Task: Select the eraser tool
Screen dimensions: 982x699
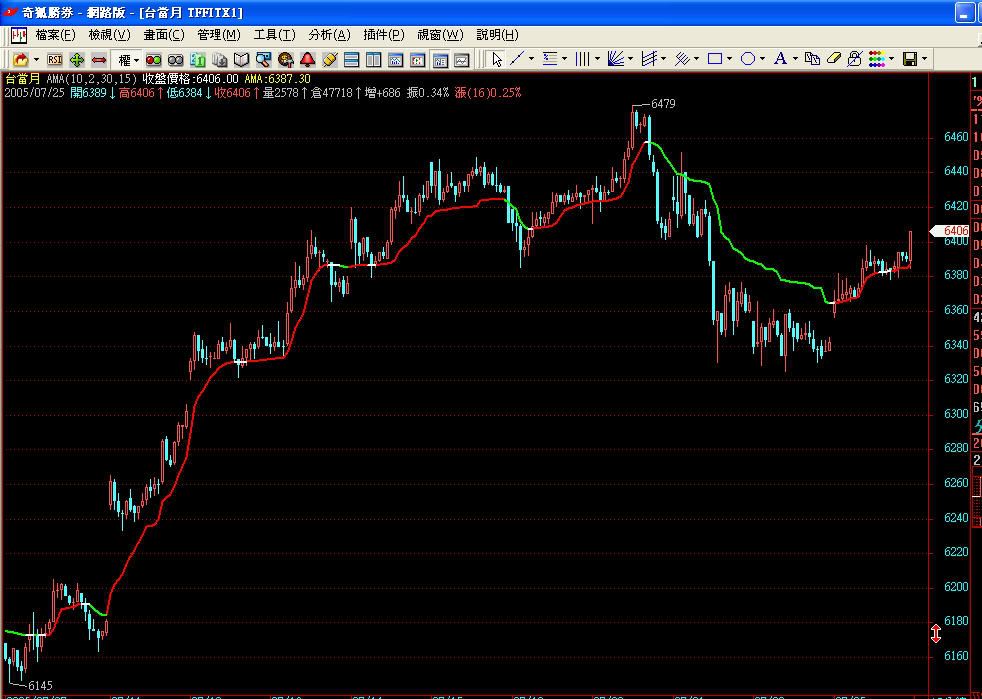Action: 834,59
